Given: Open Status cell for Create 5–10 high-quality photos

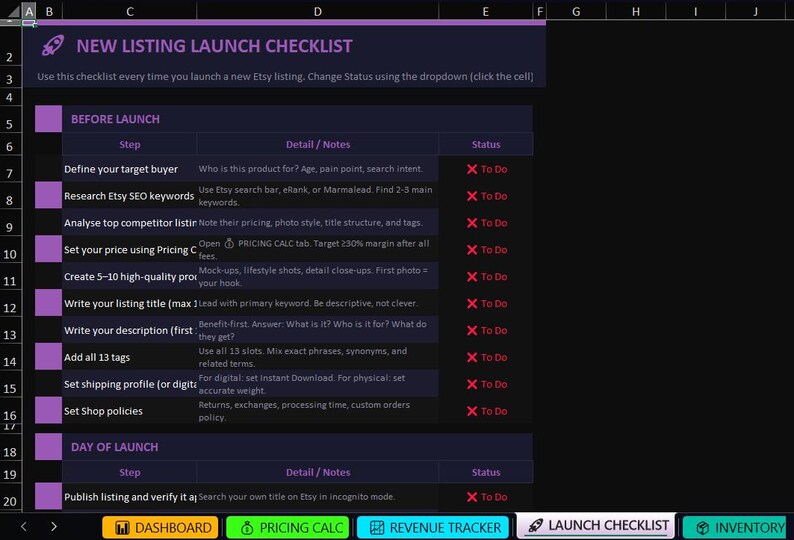Looking at the screenshot, I should [x=486, y=277].
